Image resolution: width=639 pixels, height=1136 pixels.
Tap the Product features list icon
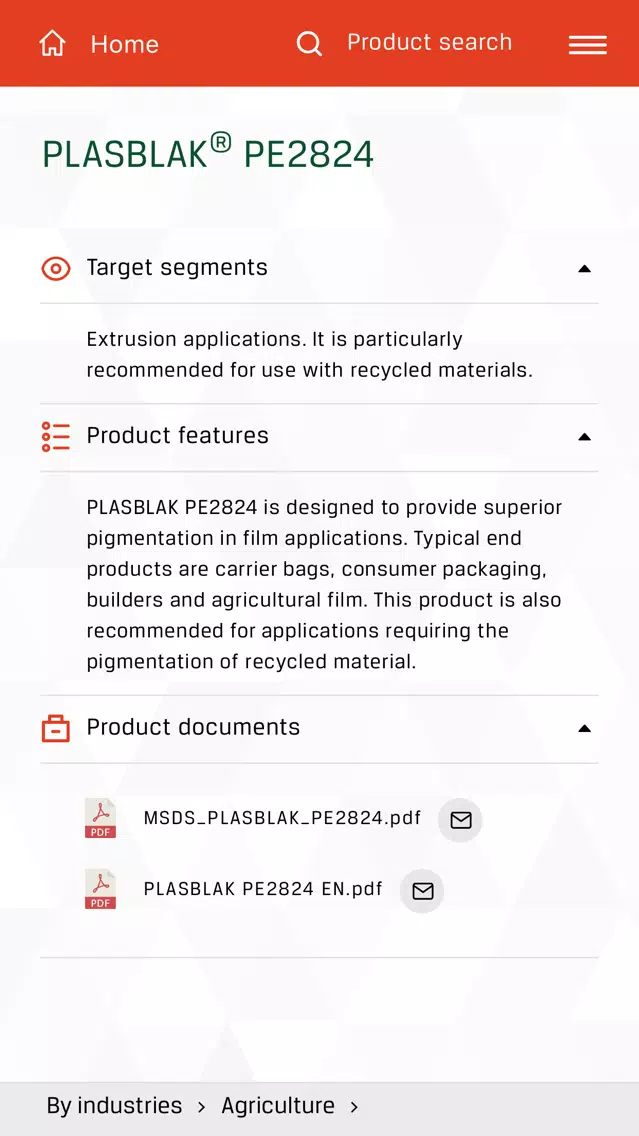point(56,437)
